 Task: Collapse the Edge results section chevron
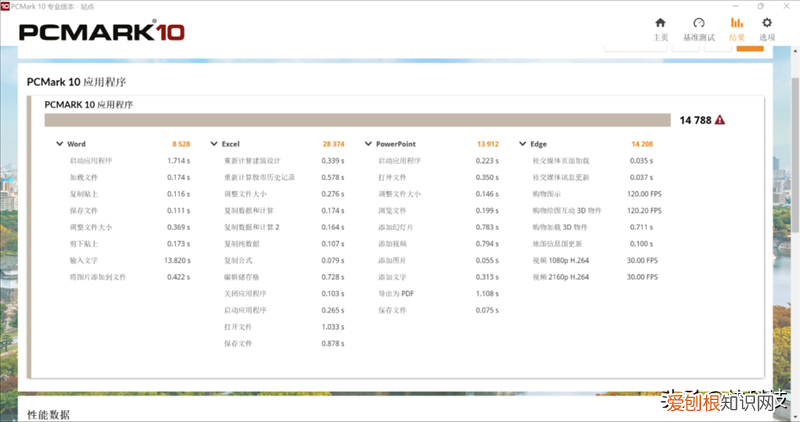[x=522, y=144]
